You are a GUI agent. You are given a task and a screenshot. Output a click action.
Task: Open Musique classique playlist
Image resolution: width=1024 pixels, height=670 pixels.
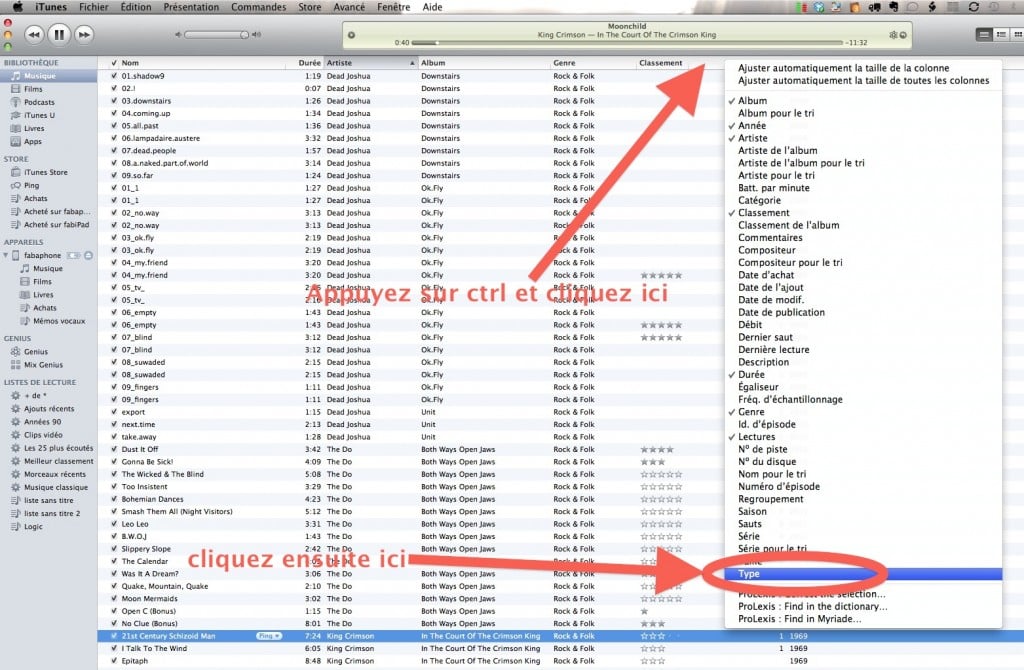(x=56, y=487)
